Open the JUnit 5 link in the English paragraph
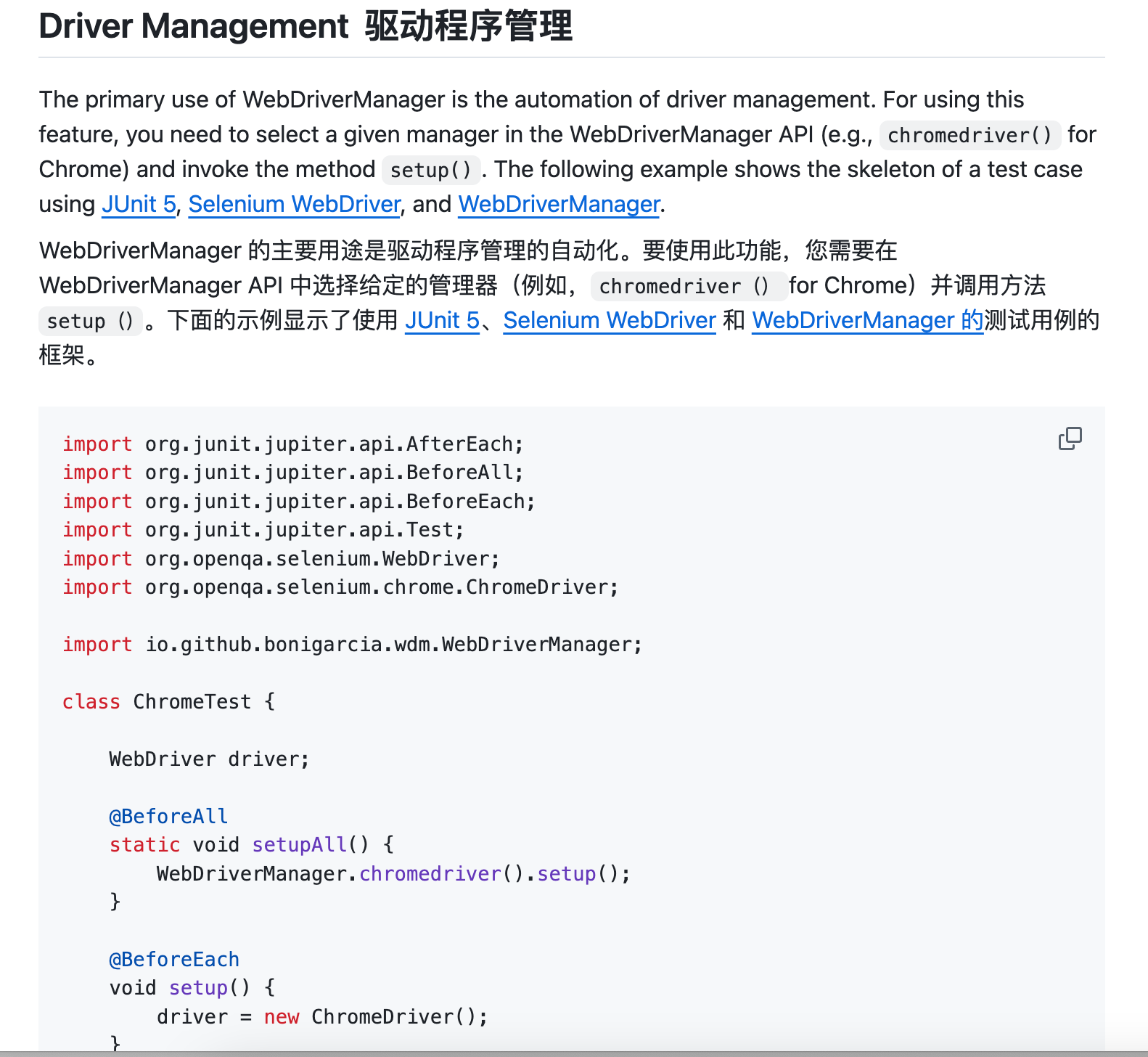The width and height of the screenshot is (1148, 1057). [x=139, y=204]
